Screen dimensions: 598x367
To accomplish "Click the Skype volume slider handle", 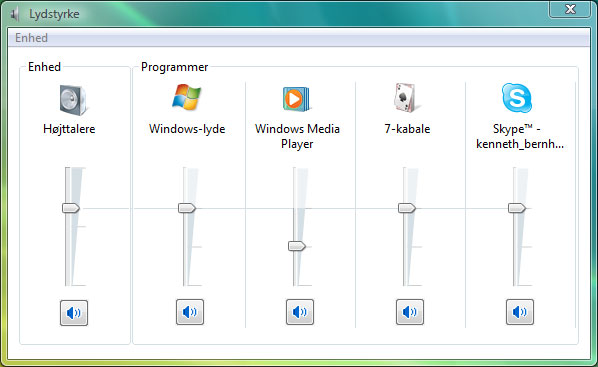I will pos(517,208).
